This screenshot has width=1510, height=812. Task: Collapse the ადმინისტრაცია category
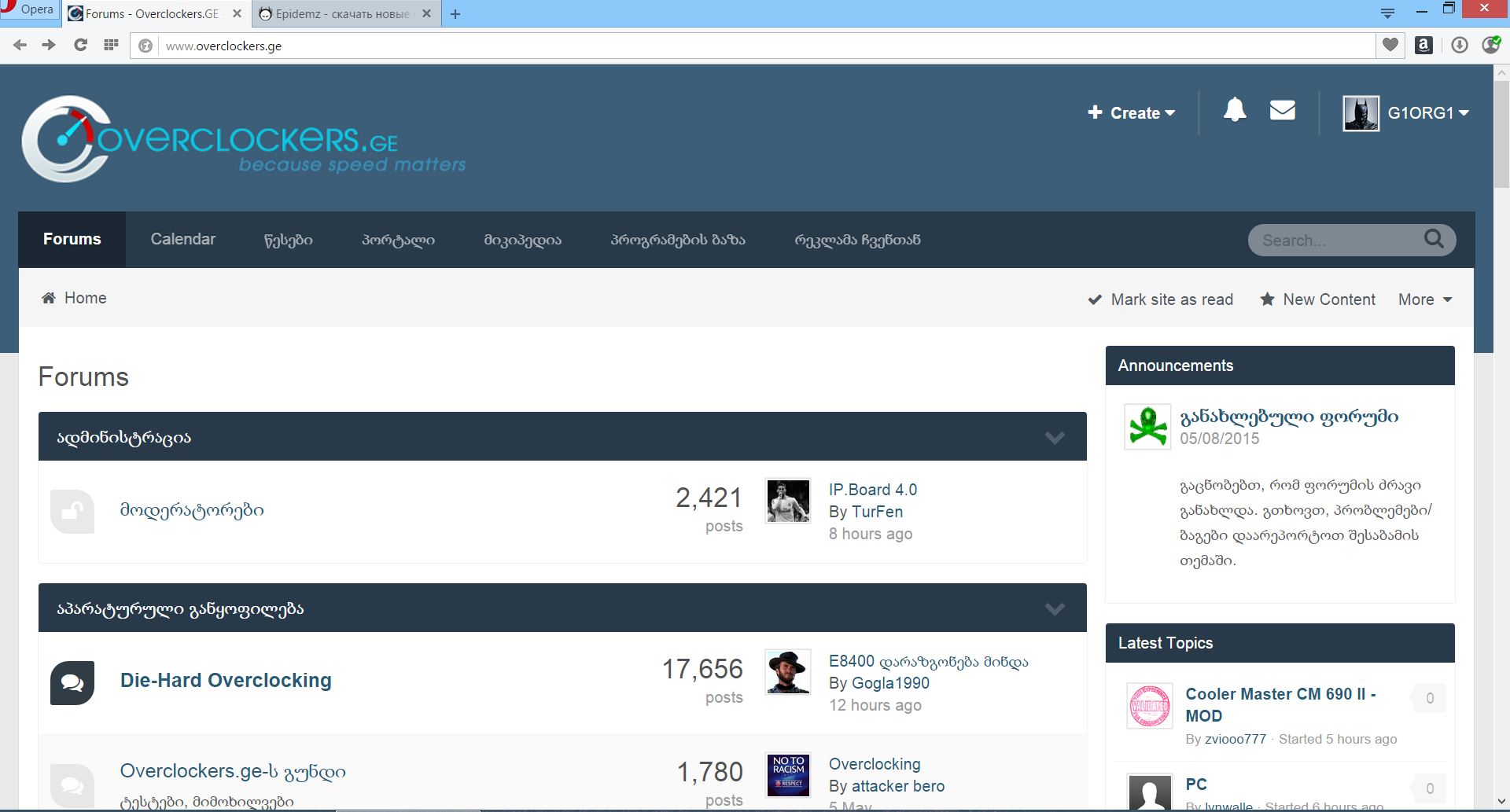(1054, 437)
